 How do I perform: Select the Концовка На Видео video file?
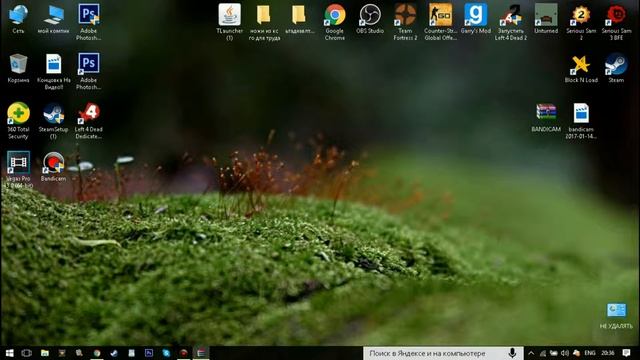coord(53,71)
